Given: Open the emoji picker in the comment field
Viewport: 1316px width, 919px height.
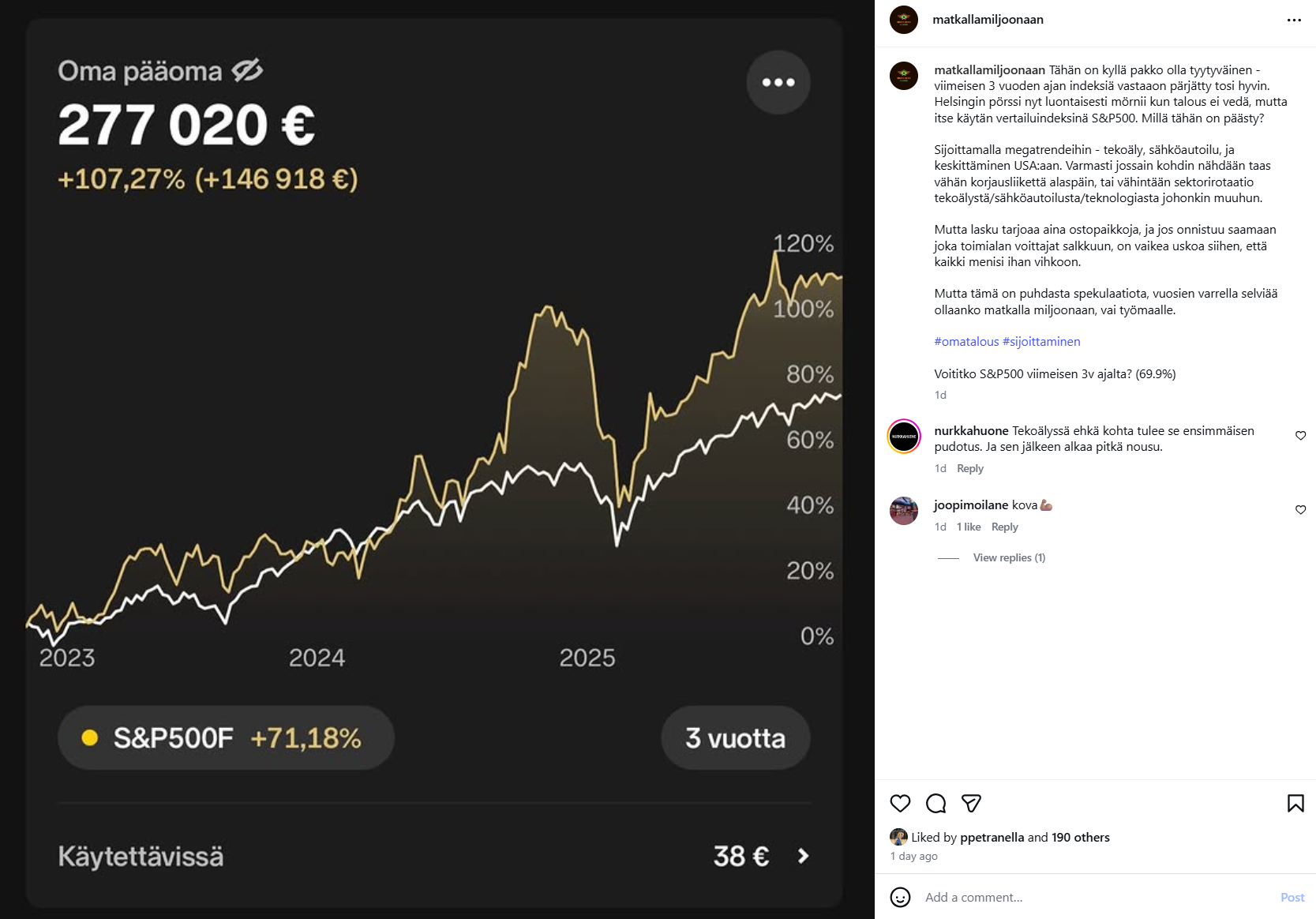Looking at the screenshot, I should [x=901, y=897].
